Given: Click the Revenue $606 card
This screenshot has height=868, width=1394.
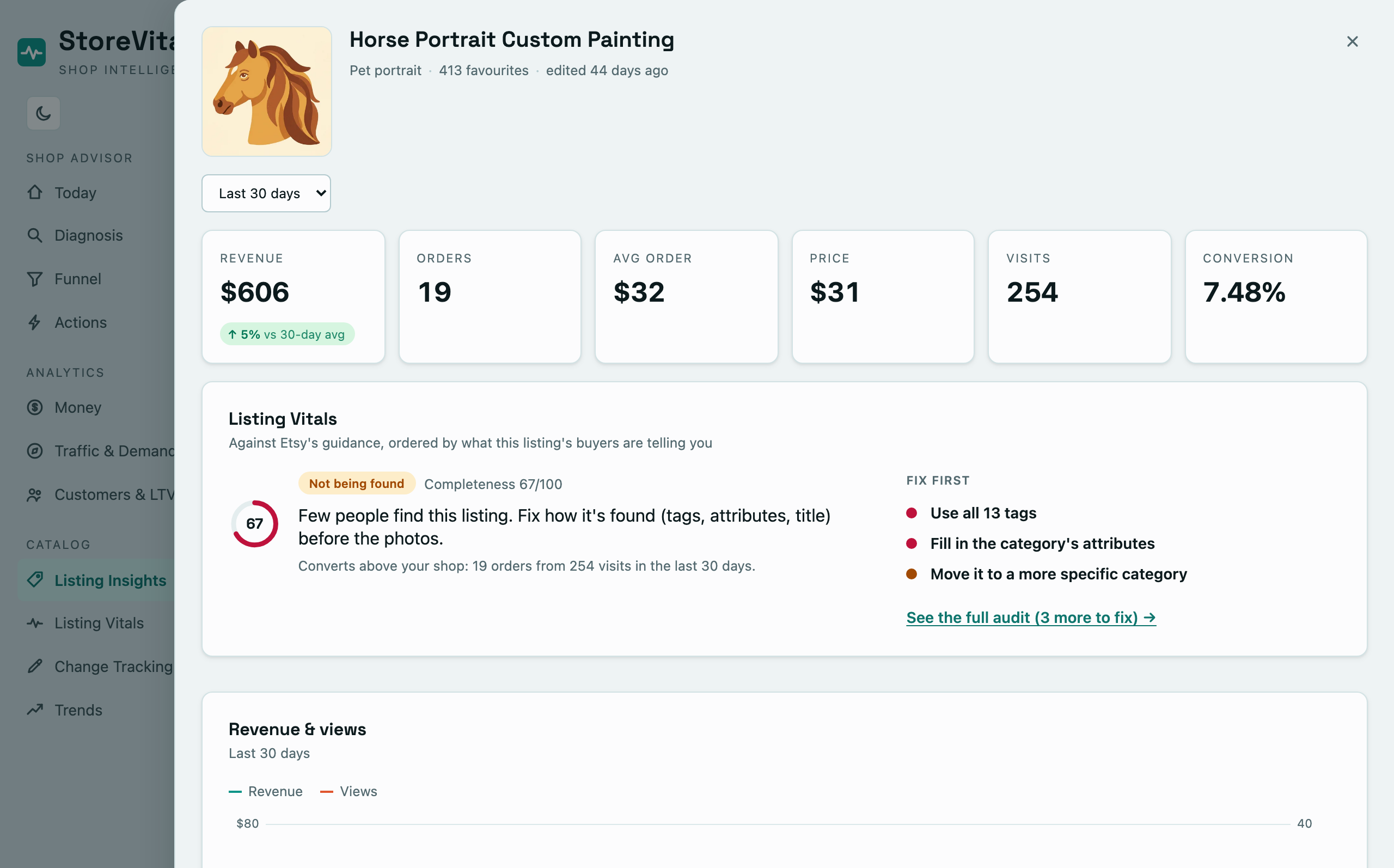Looking at the screenshot, I should point(294,297).
